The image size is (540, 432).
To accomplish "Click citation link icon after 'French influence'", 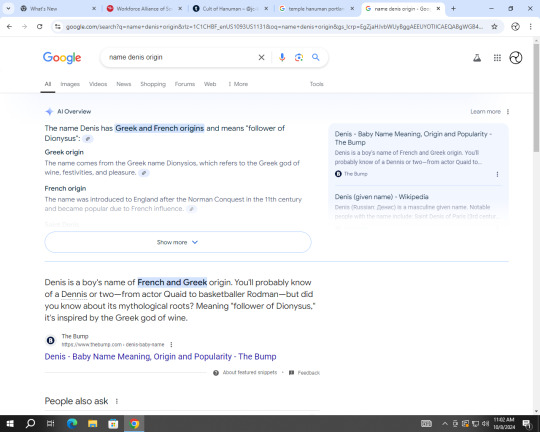I will click(x=191, y=209).
